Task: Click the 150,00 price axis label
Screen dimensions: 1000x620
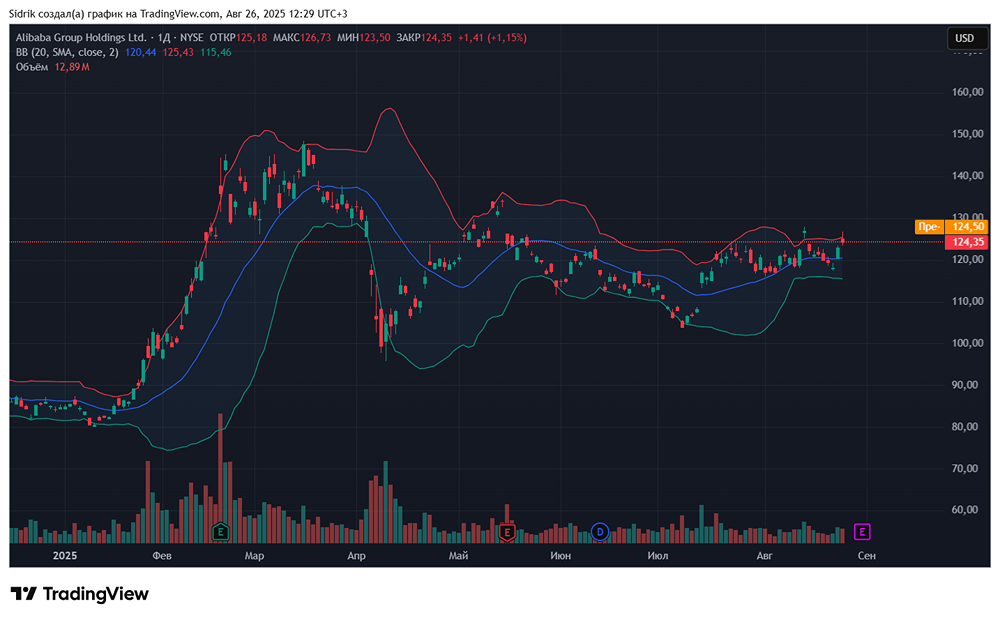Action: click(967, 134)
